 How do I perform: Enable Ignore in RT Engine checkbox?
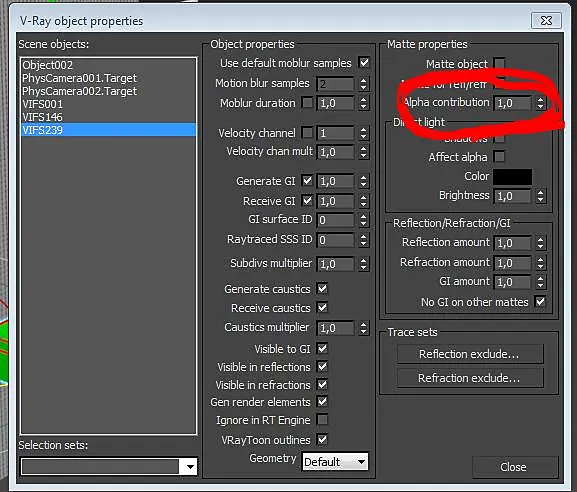322,420
